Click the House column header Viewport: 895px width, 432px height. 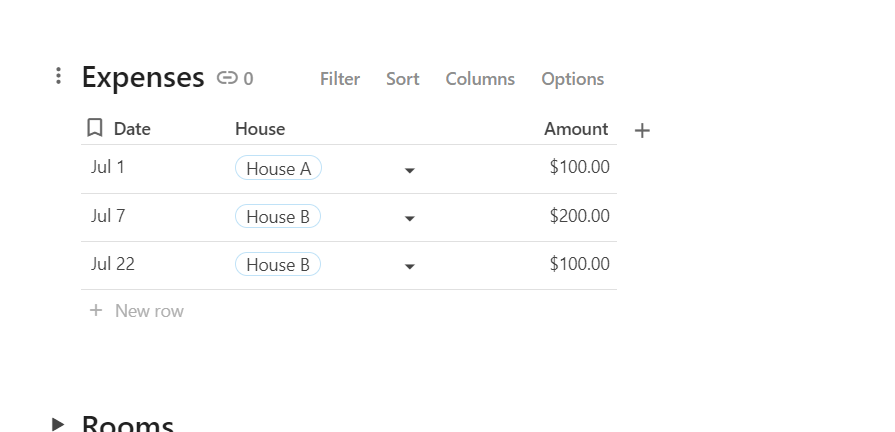(x=260, y=129)
